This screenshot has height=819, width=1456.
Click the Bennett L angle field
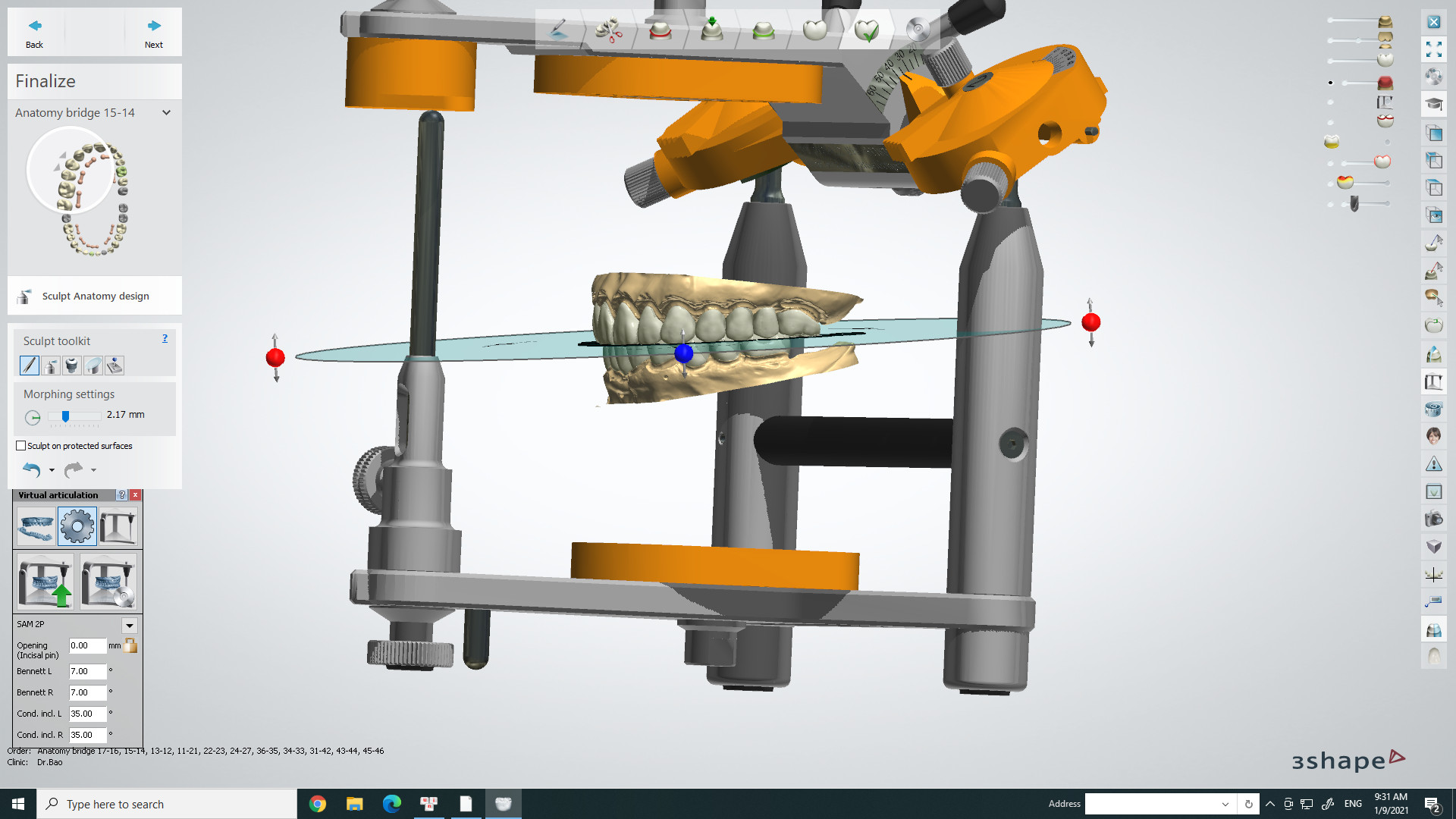[x=87, y=672]
